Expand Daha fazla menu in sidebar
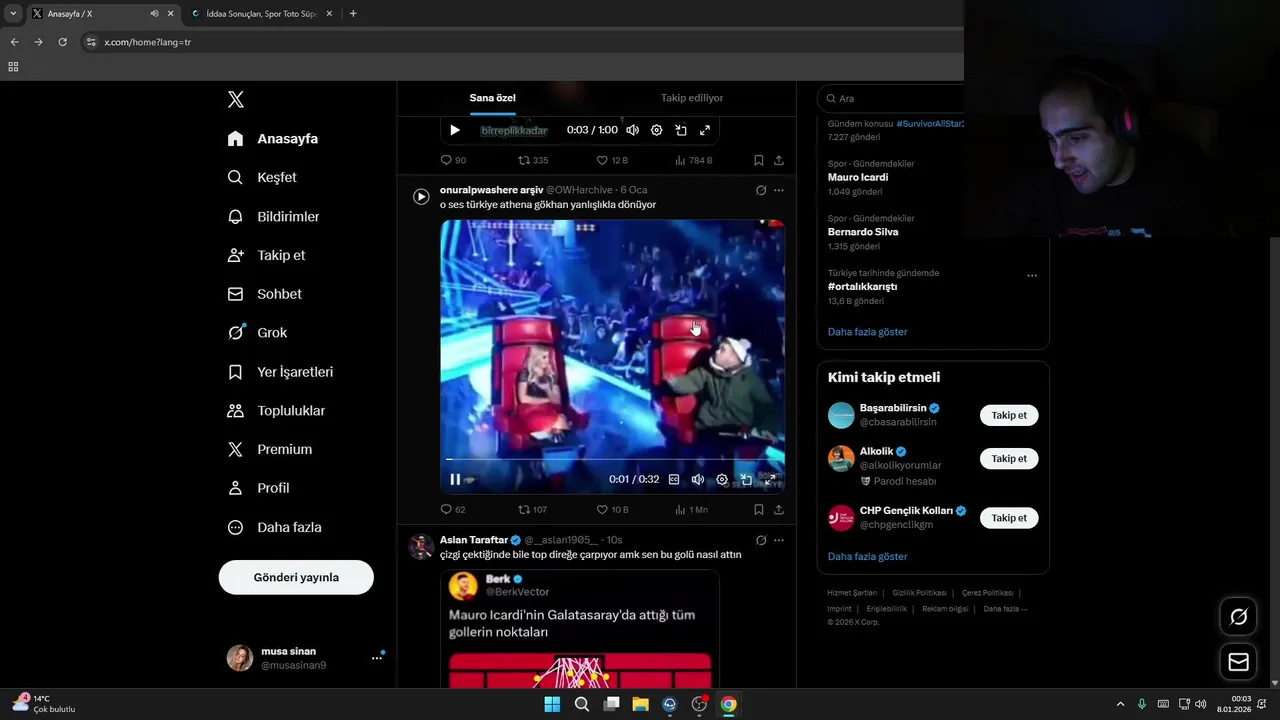Image resolution: width=1280 pixels, height=720 pixels. tap(274, 527)
